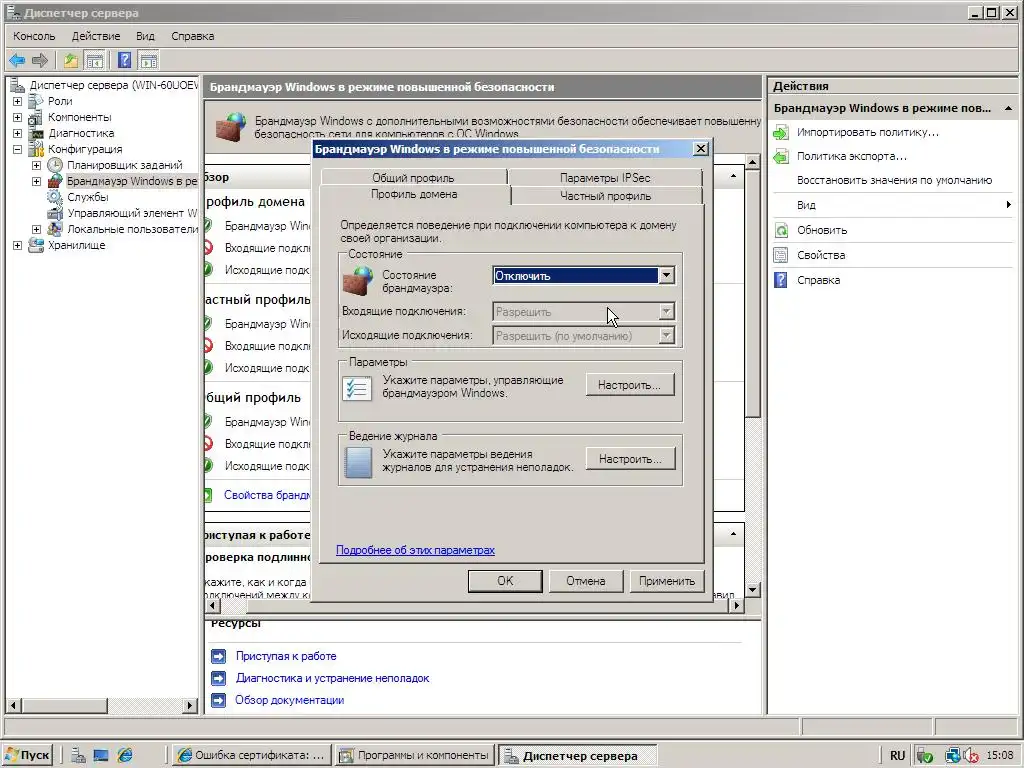Expand the Диагностика tree node
Viewport: 1024px width, 768px height.
coord(18,133)
